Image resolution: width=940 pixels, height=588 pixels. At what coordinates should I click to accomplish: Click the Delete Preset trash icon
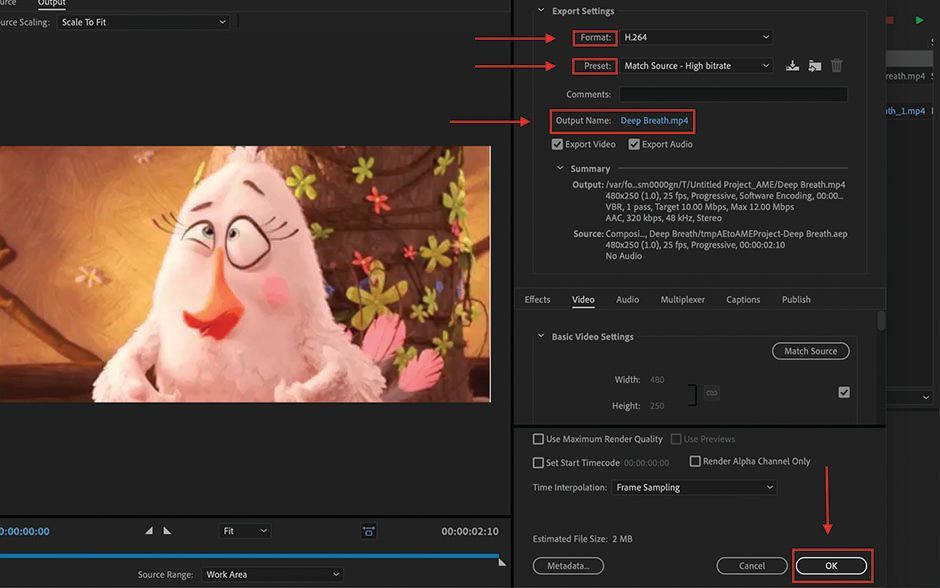pyautogui.click(x=837, y=64)
